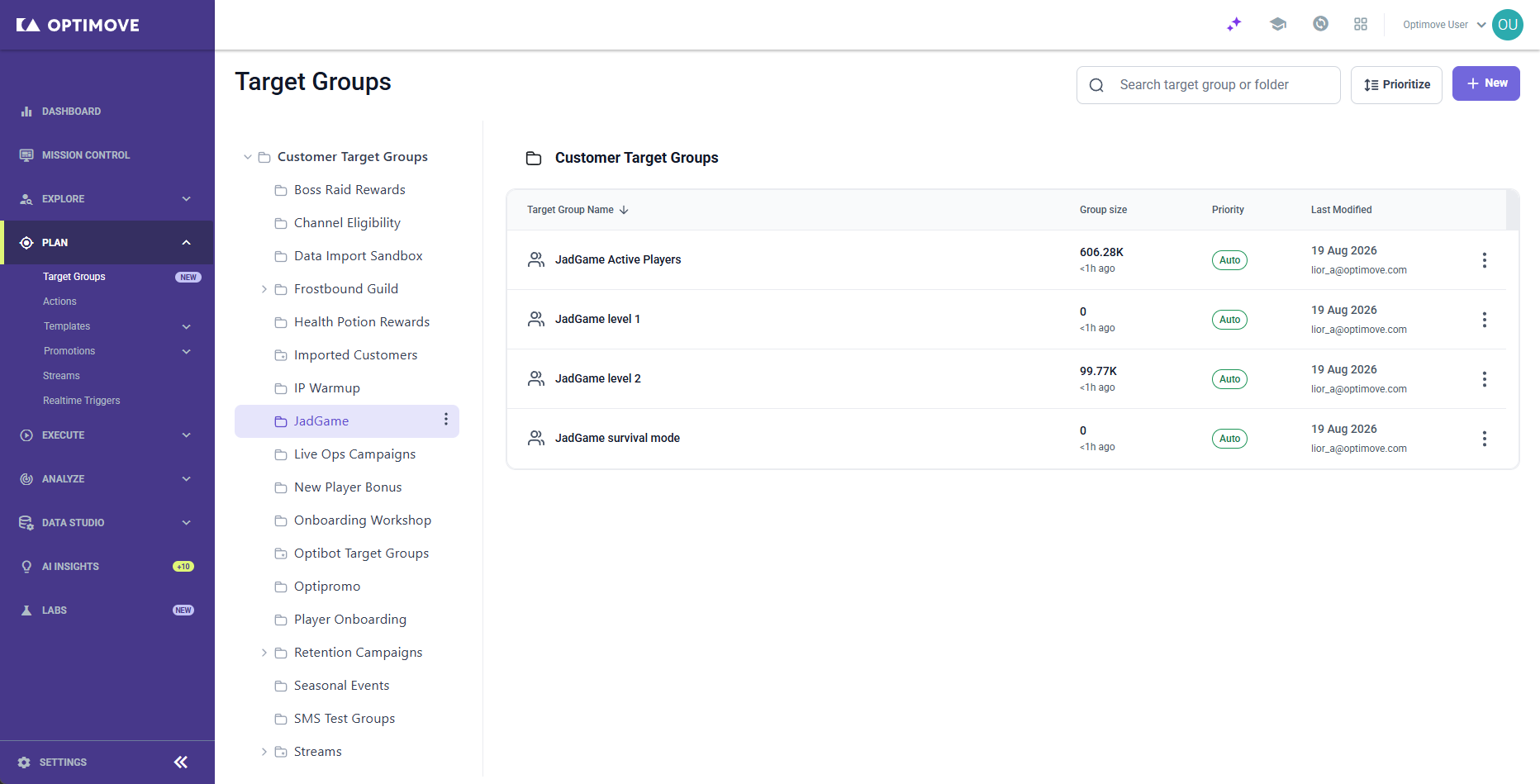Viewport: 1540px width, 784px height.
Task: Open the AI sparkle assistant icon
Action: pyautogui.click(x=1234, y=24)
